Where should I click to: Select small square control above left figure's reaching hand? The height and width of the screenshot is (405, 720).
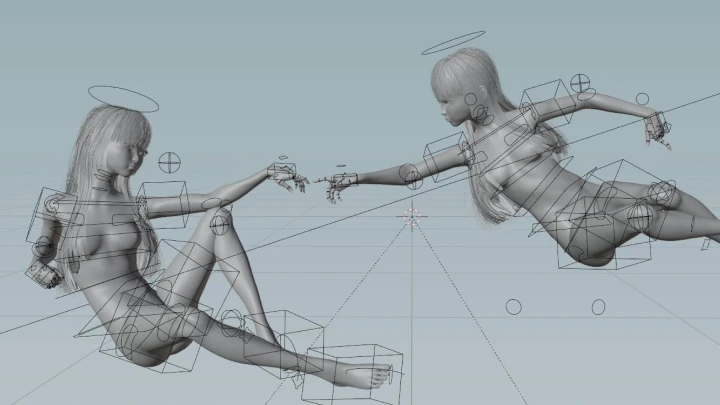tap(283, 158)
